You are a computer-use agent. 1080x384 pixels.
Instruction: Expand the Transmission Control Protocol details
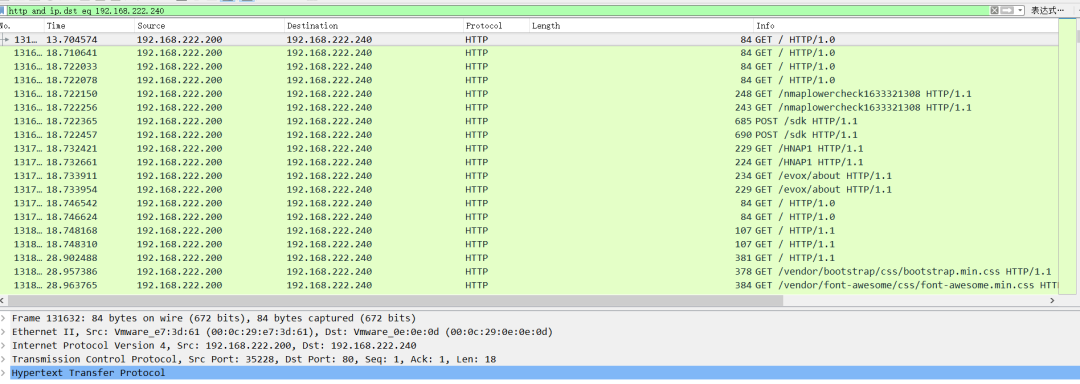point(4,359)
